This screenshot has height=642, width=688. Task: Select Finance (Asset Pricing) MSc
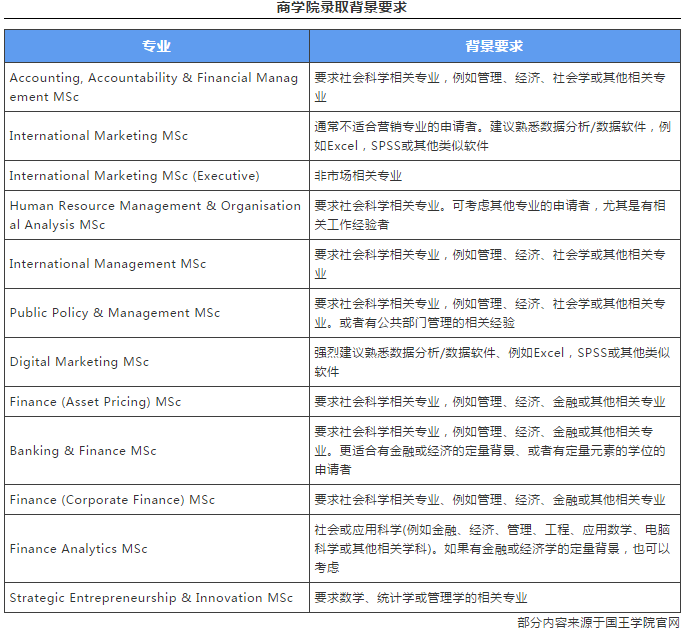click(96, 402)
